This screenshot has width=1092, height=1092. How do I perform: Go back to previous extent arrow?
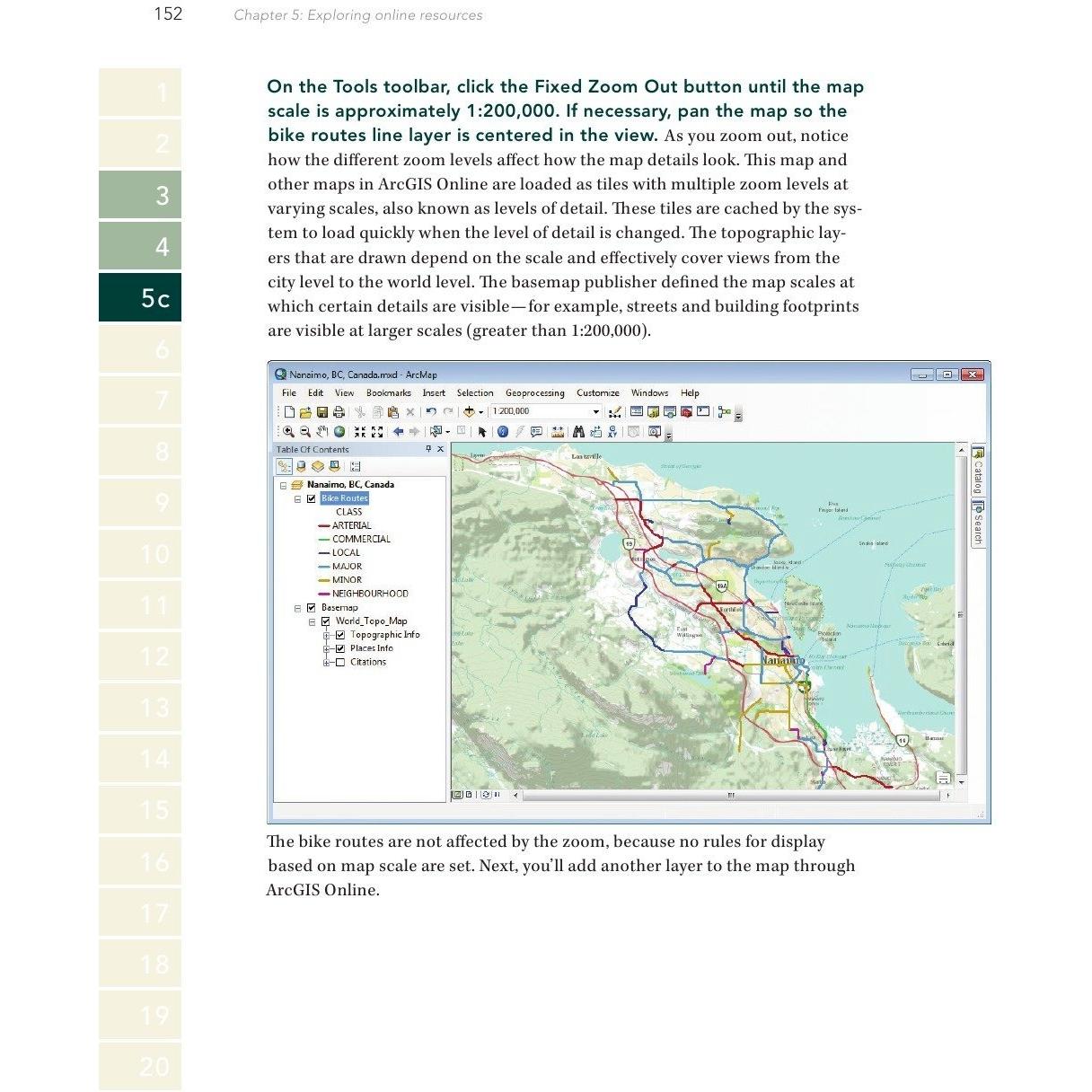(398, 432)
